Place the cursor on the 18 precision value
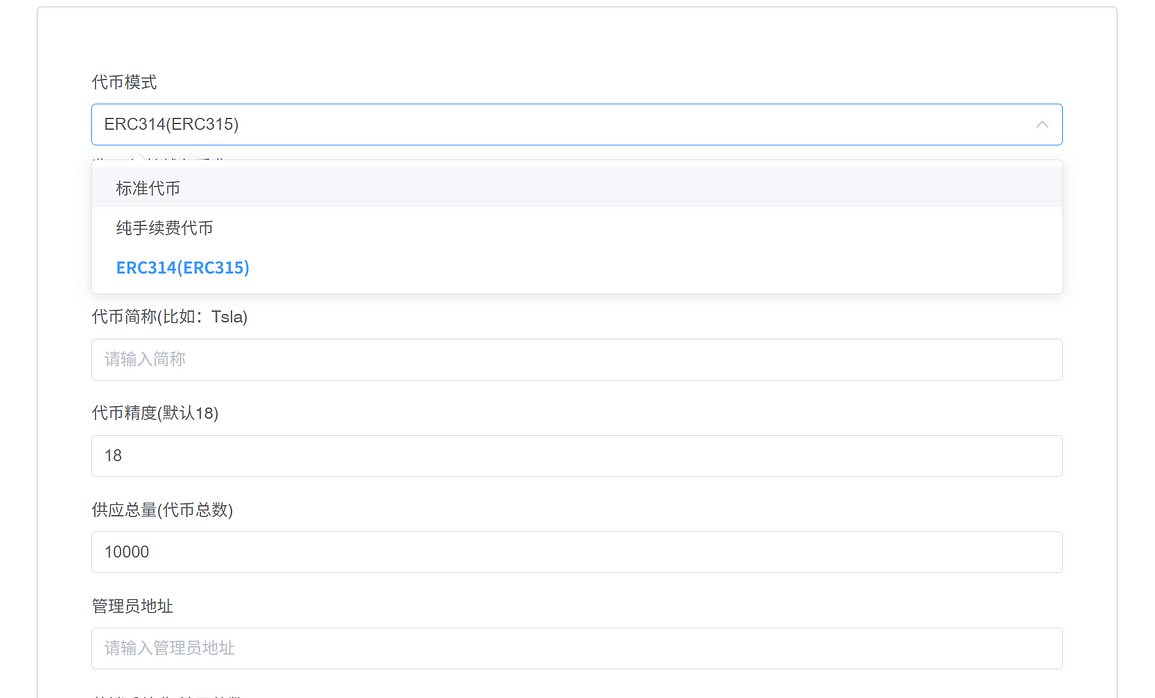The image size is (1155, 698). (113, 456)
